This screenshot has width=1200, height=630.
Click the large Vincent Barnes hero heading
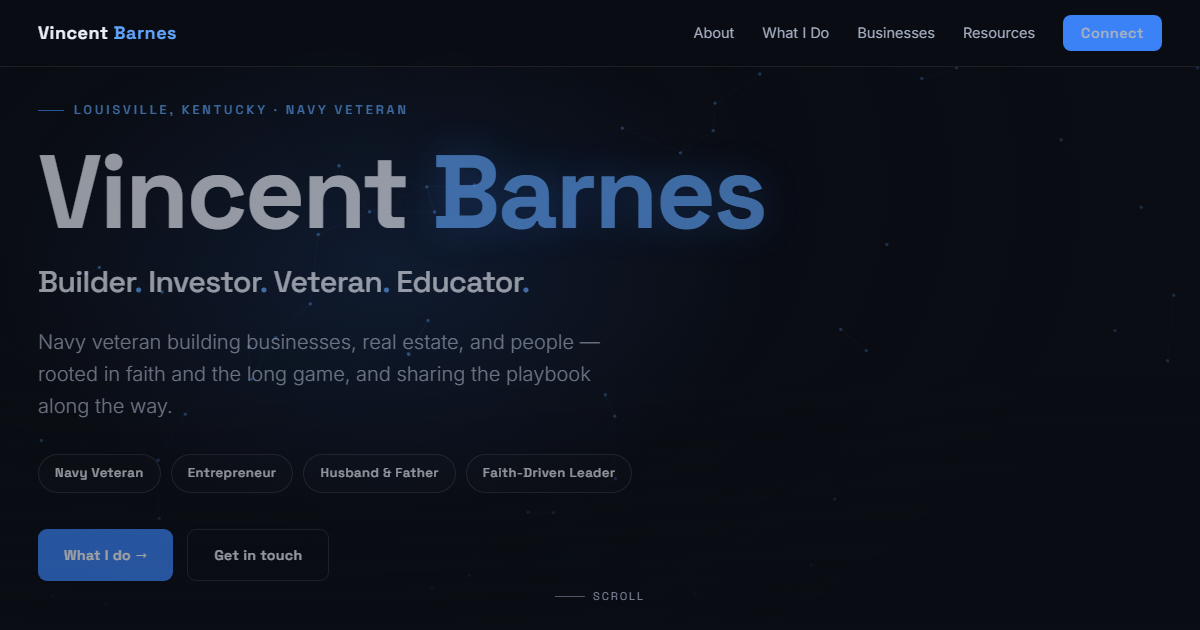pyautogui.click(x=402, y=192)
